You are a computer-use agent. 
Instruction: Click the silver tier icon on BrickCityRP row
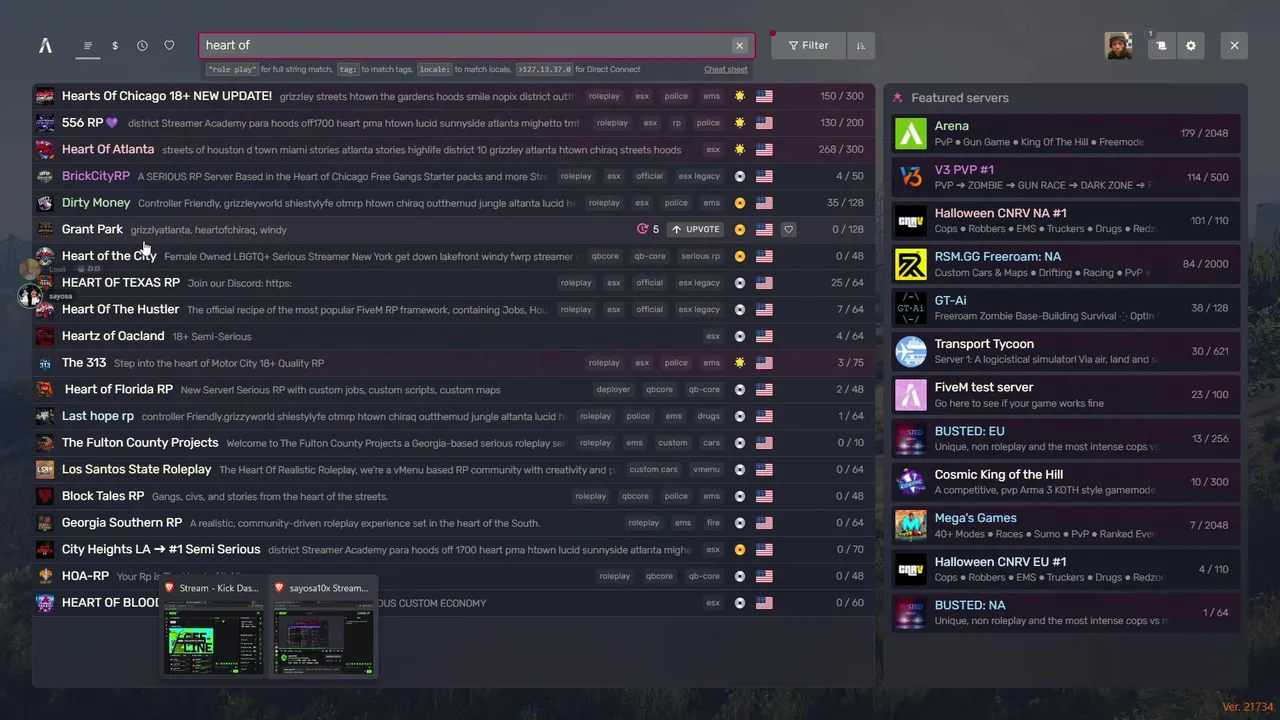(739, 176)
